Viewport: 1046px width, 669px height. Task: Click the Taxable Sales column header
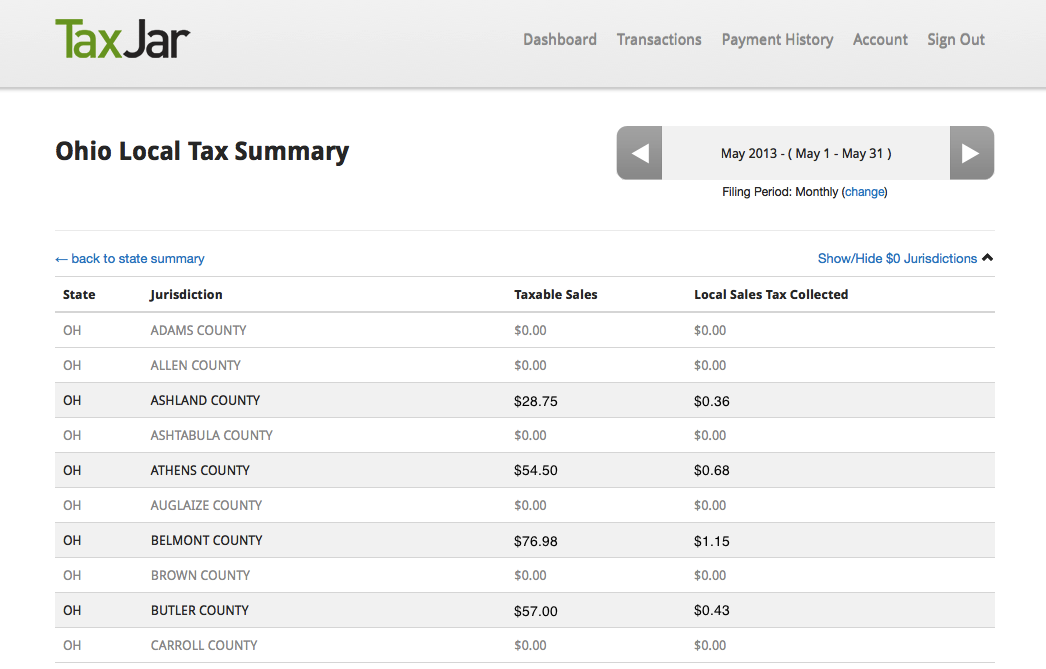point(556,295)
